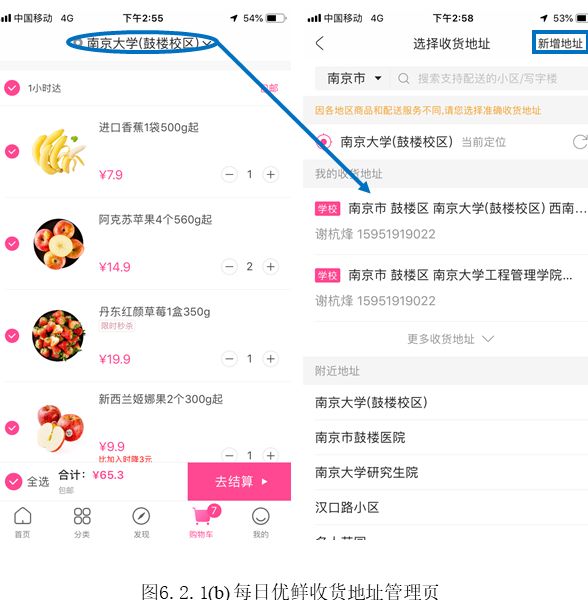Open the 我的 profile smiley icon
This screenshot has height=600, width=588.
point(261,516)
